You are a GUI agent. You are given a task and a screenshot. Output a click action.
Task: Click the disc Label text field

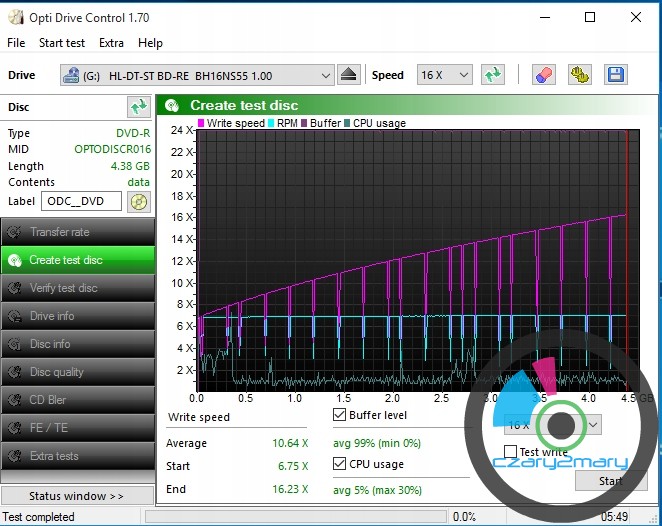click(x=81, y=201)
